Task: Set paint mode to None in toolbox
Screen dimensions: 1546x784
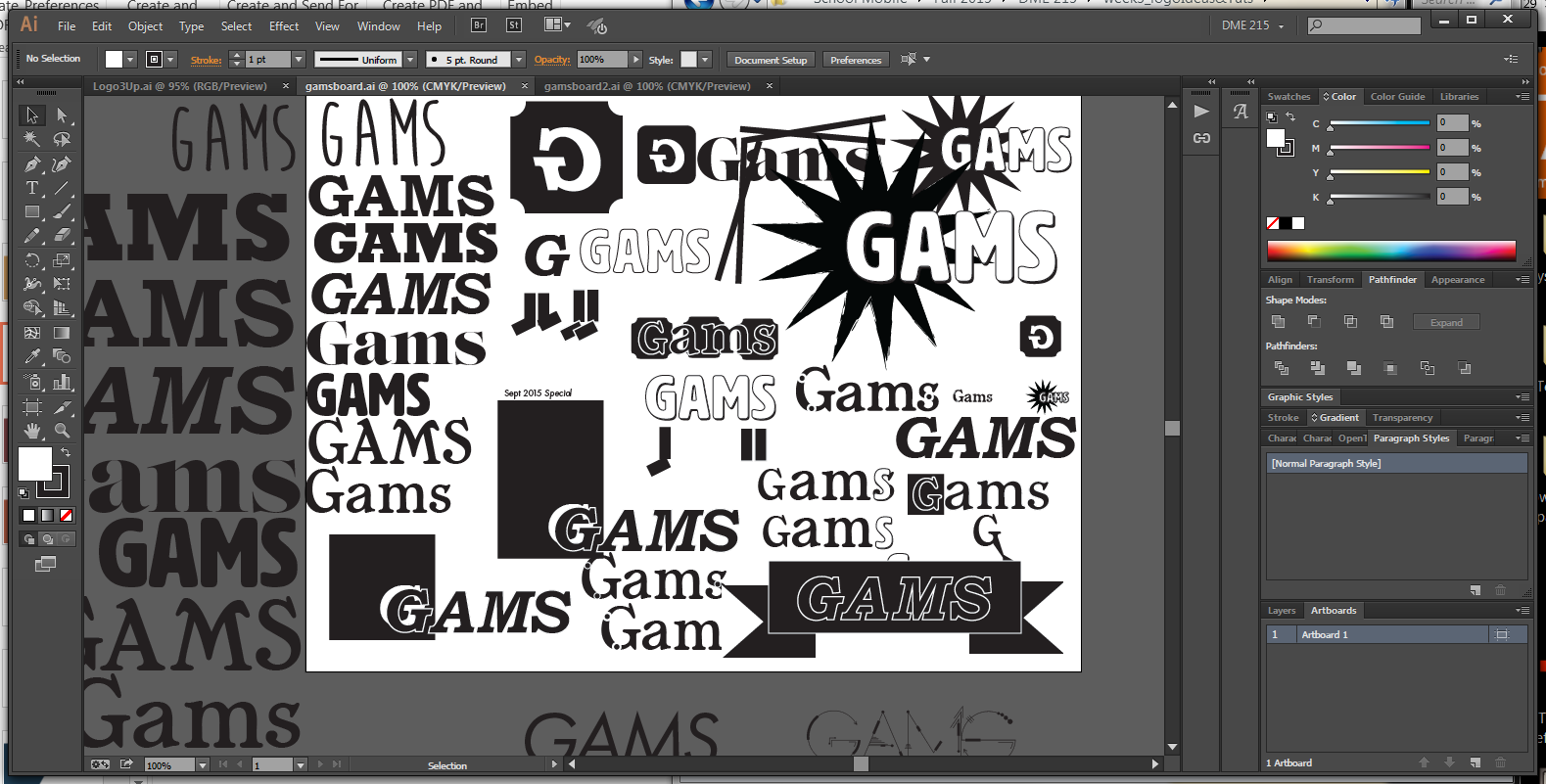Action: pyautogui.click(x=67, y=515)
